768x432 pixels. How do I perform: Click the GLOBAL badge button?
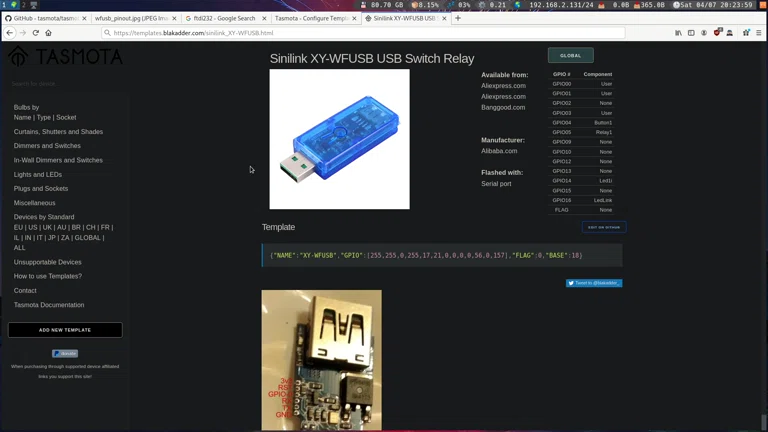coord(571,55)
